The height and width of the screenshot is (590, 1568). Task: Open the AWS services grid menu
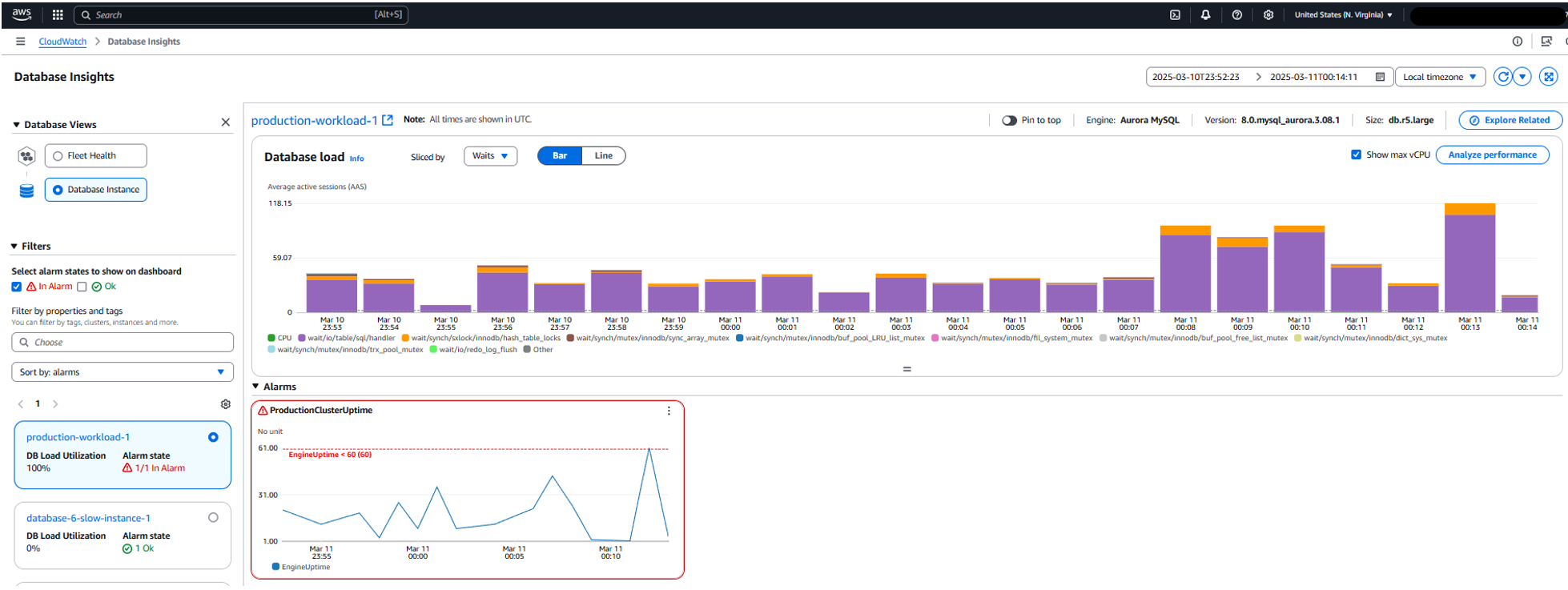tap(58, 14)
